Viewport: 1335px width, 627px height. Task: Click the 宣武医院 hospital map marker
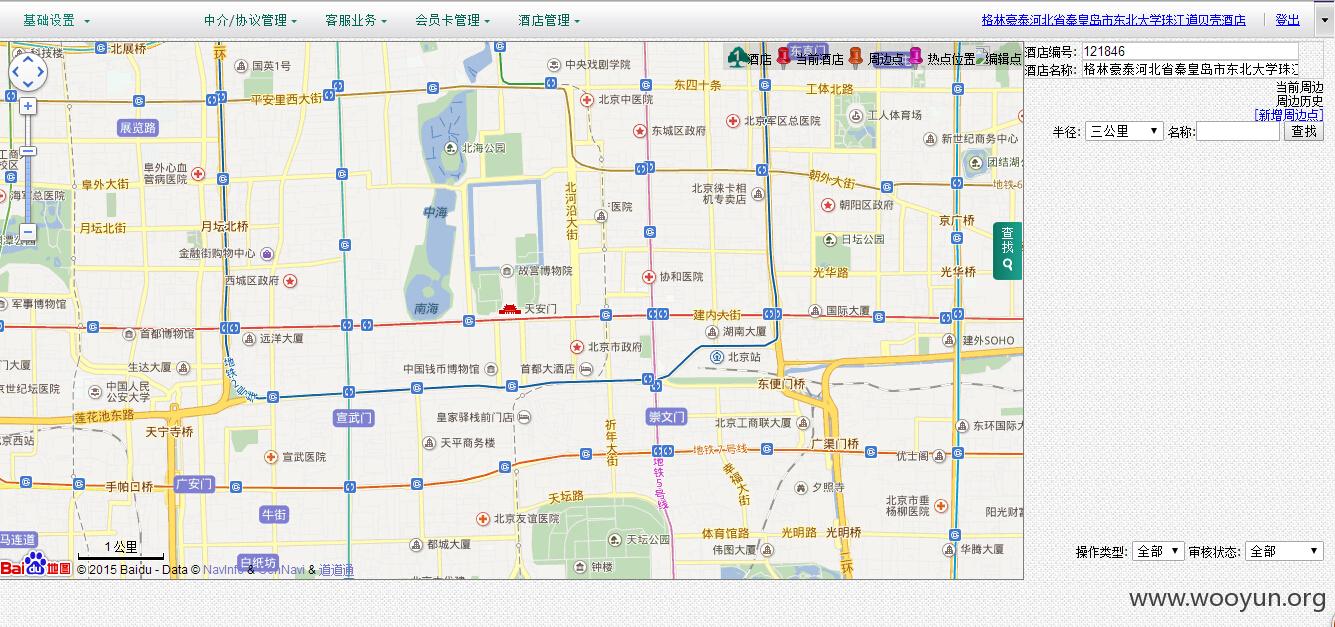[270, 457]
